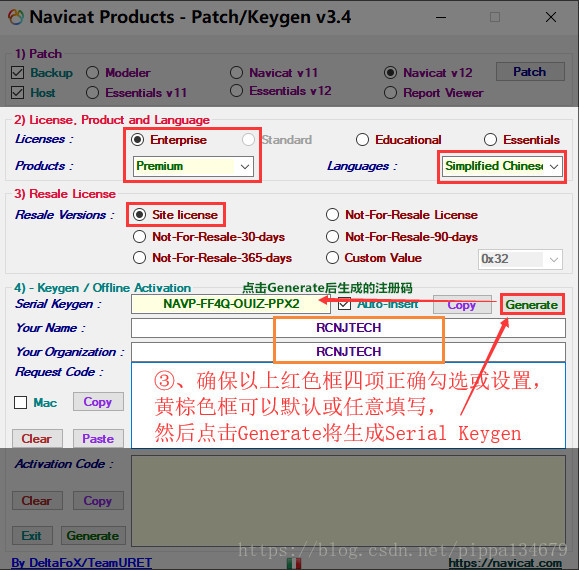The image size is (579, 570).
Task: Open the https://navicat.com link
Action: coord(505,563)
